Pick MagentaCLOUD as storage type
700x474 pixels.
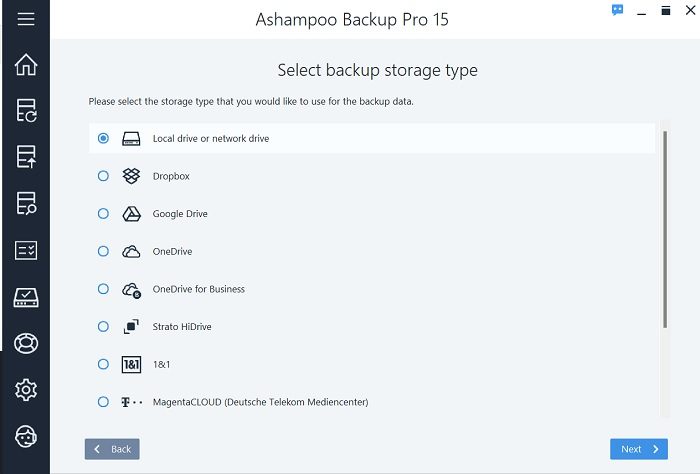[103, 402]
